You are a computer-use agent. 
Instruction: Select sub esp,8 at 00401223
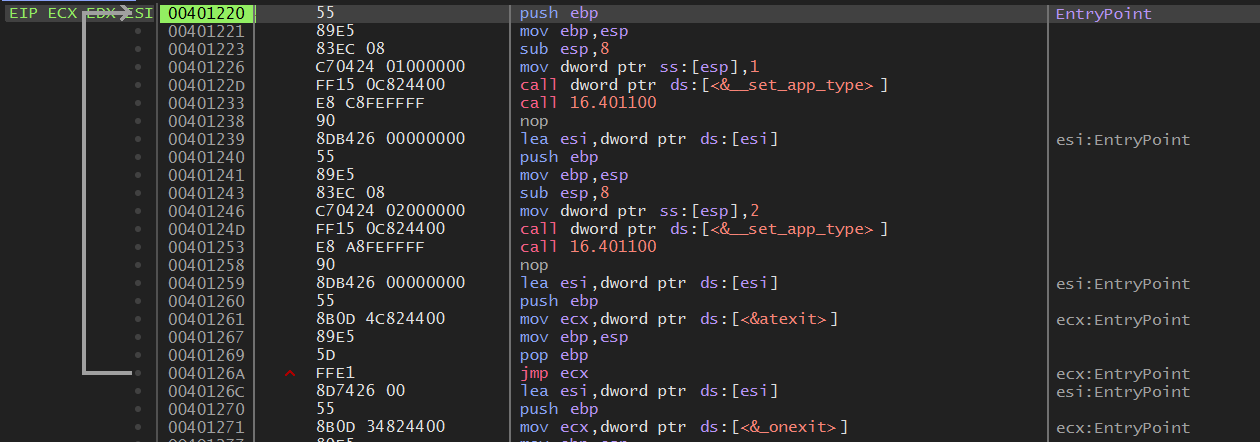(564, 49)
